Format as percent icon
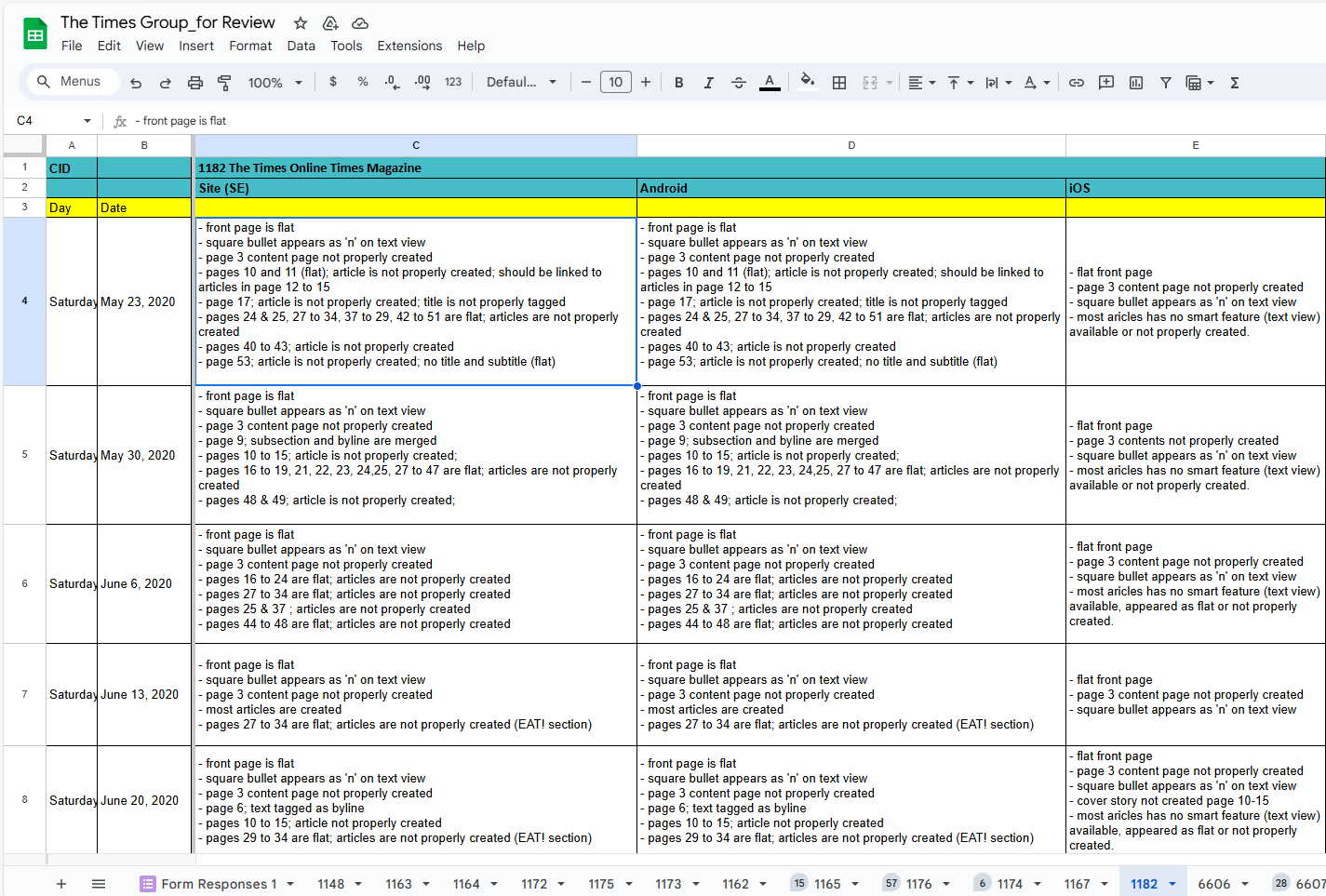 coord(363,82)
